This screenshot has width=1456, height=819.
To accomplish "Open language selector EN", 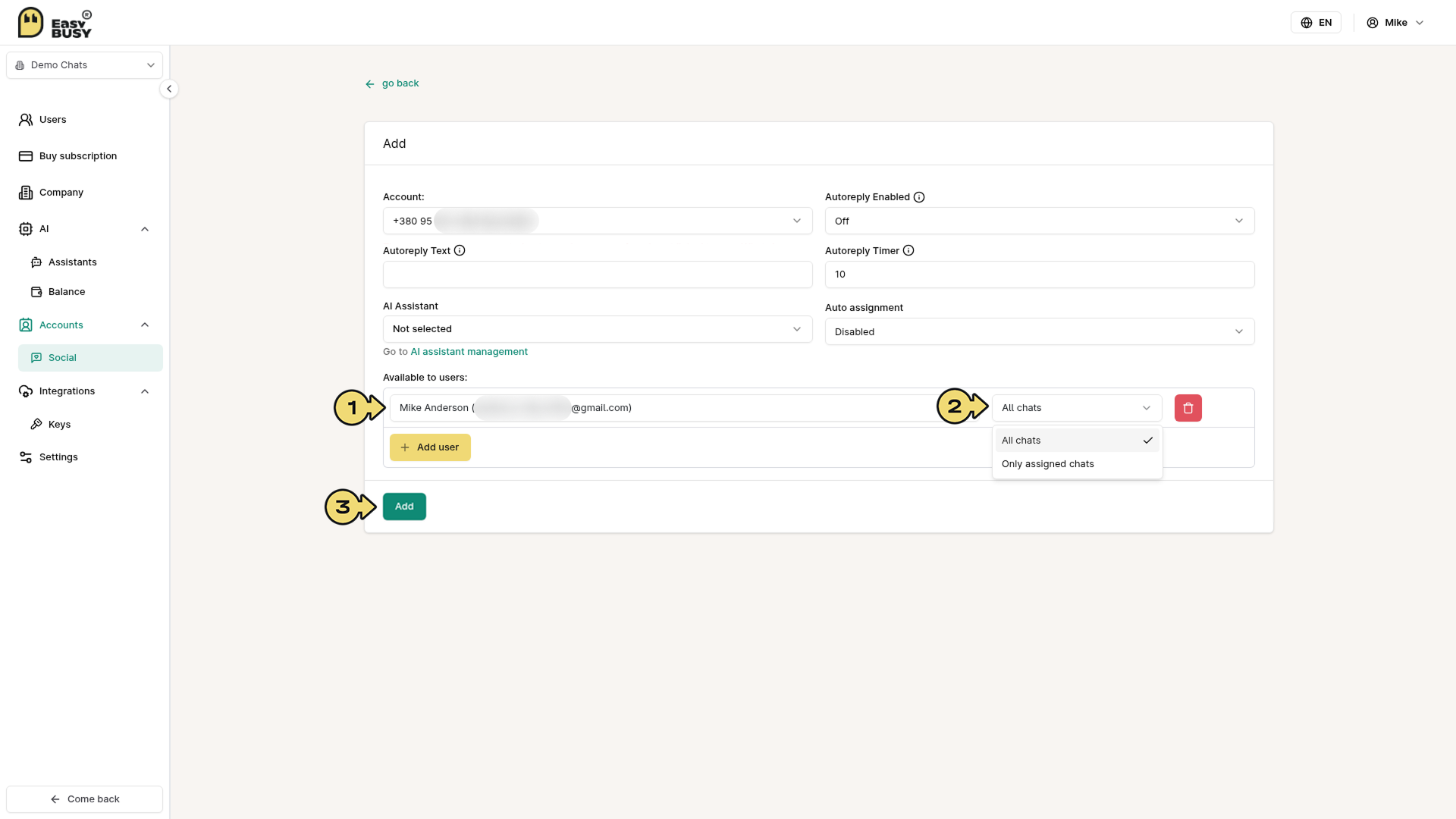I will click(1316, 23).
